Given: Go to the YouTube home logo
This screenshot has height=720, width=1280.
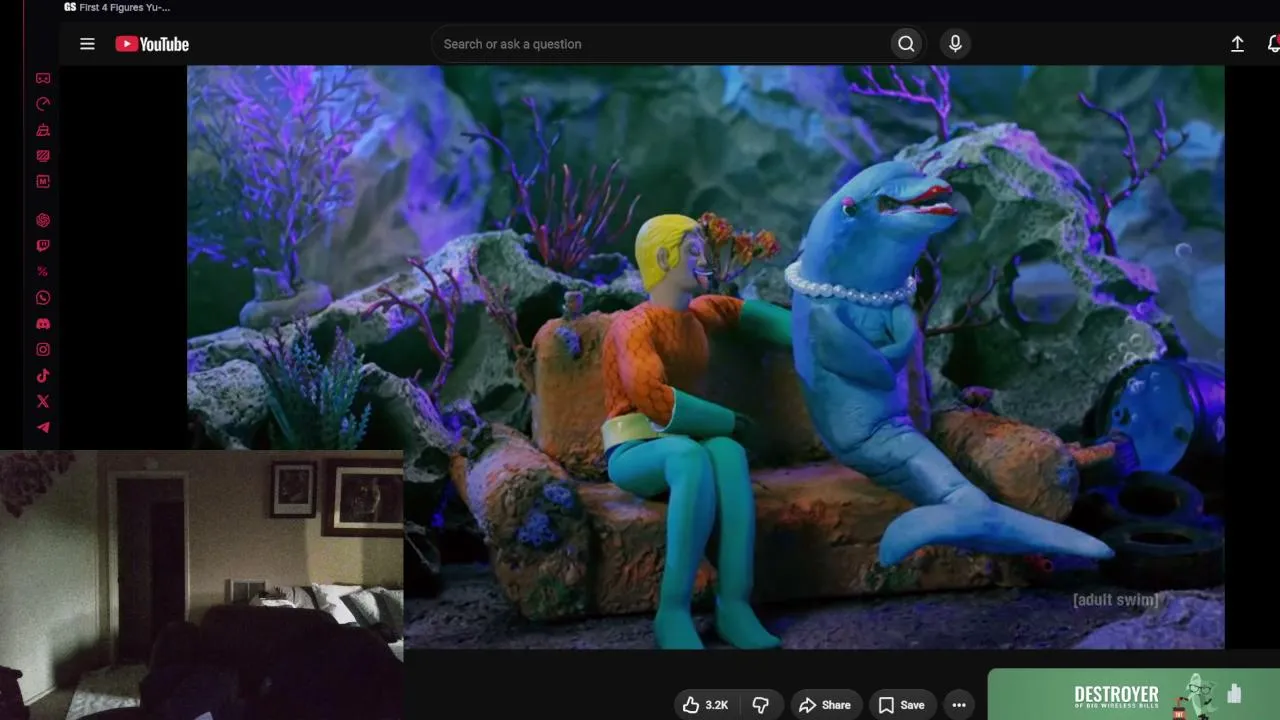Looking at the screenshot, I should [152, 44].
